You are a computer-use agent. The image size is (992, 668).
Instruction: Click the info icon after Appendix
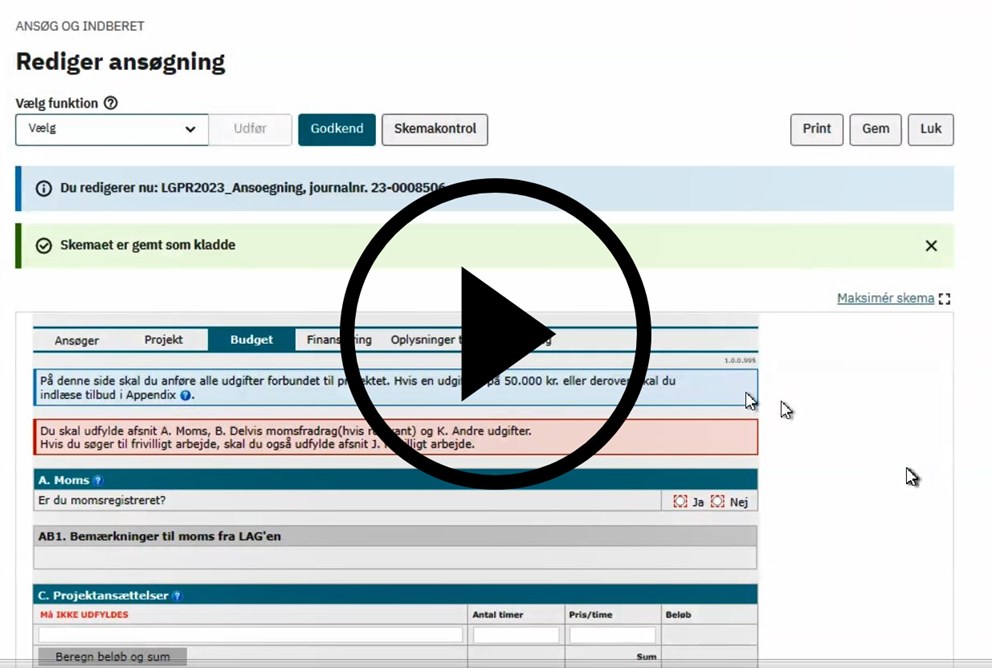tap(186, 396)
